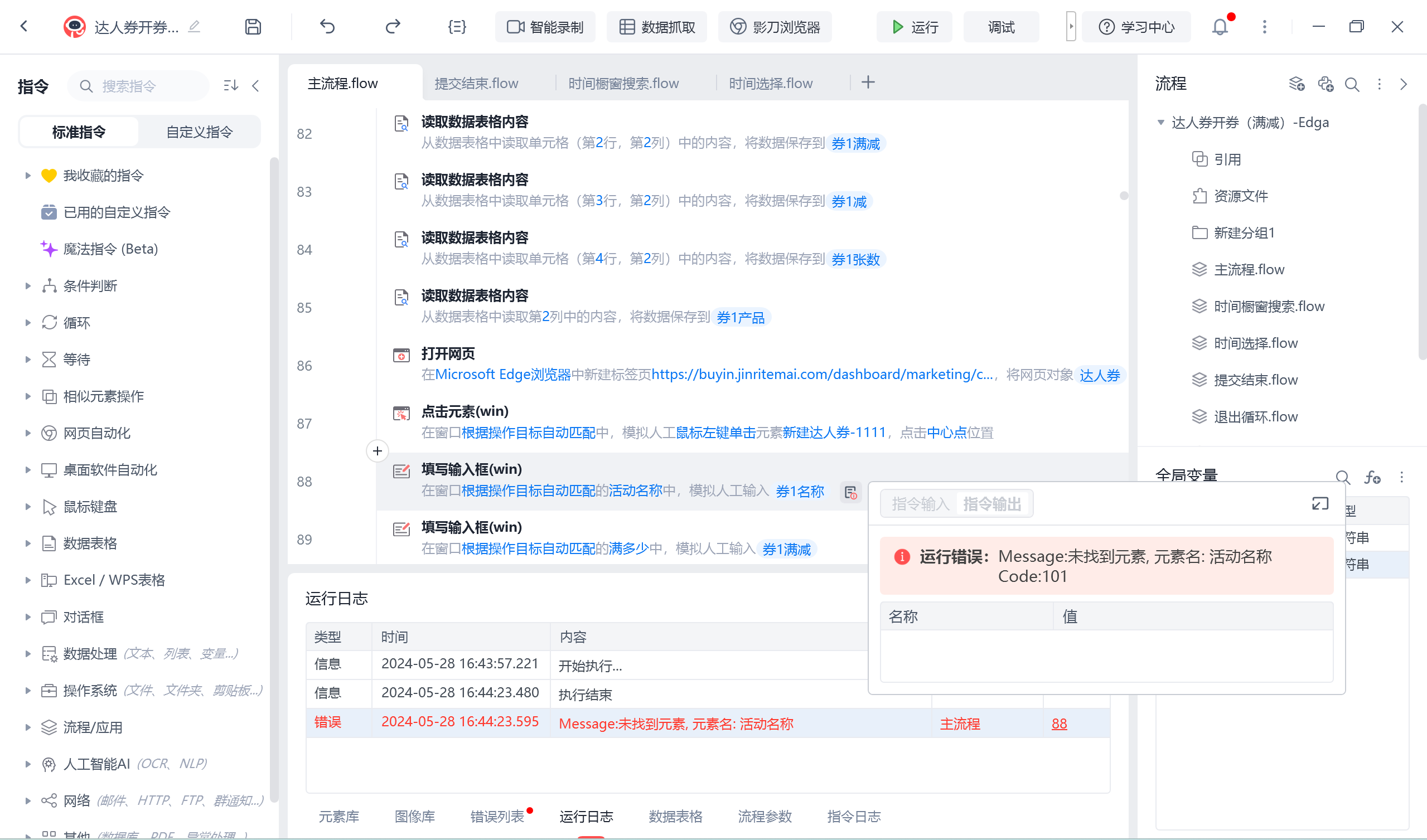
Task: Open the code view braces icon
Action: [x=456, y=27]
